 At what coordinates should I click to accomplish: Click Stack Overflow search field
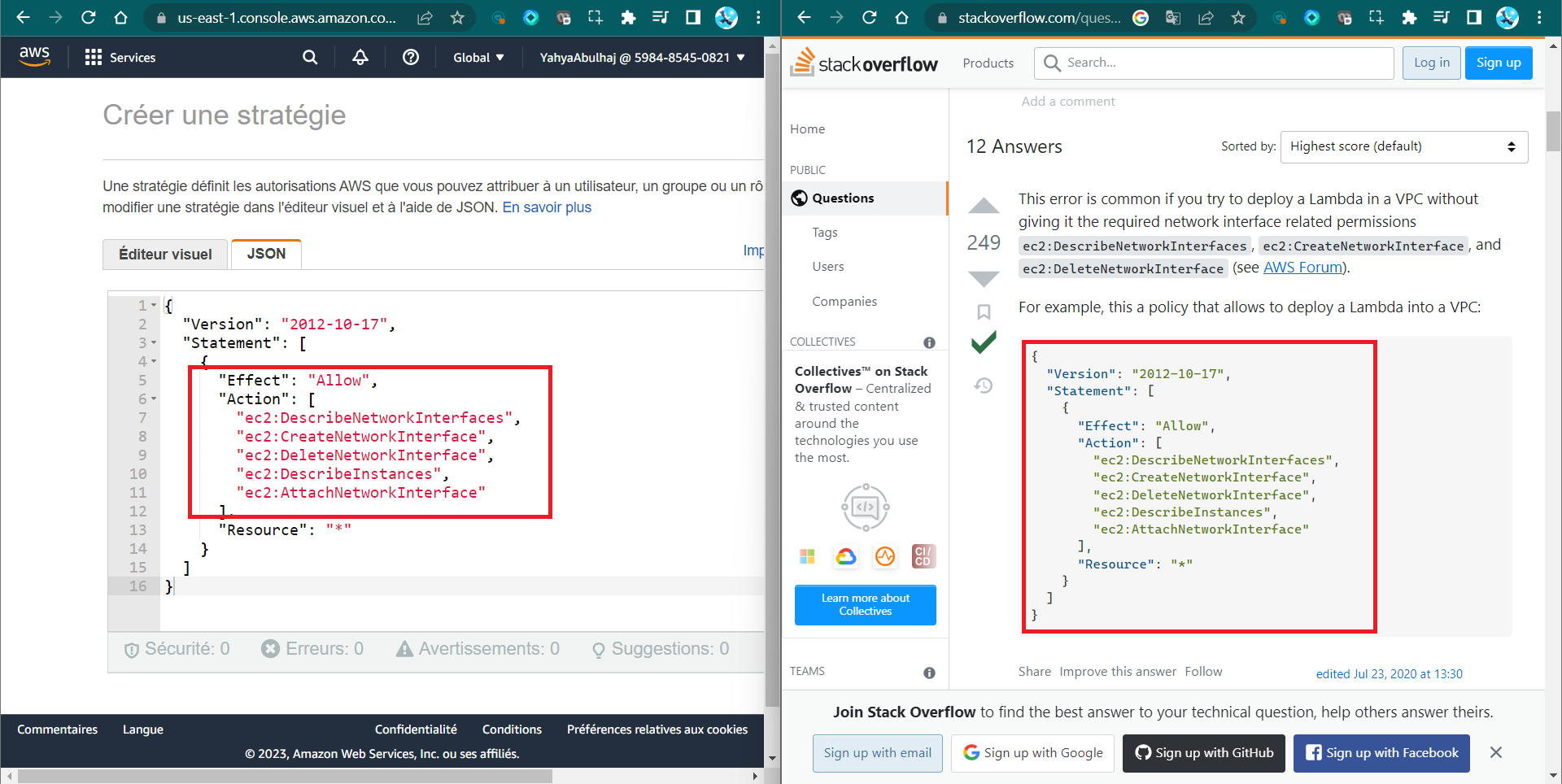point(1215,63)
